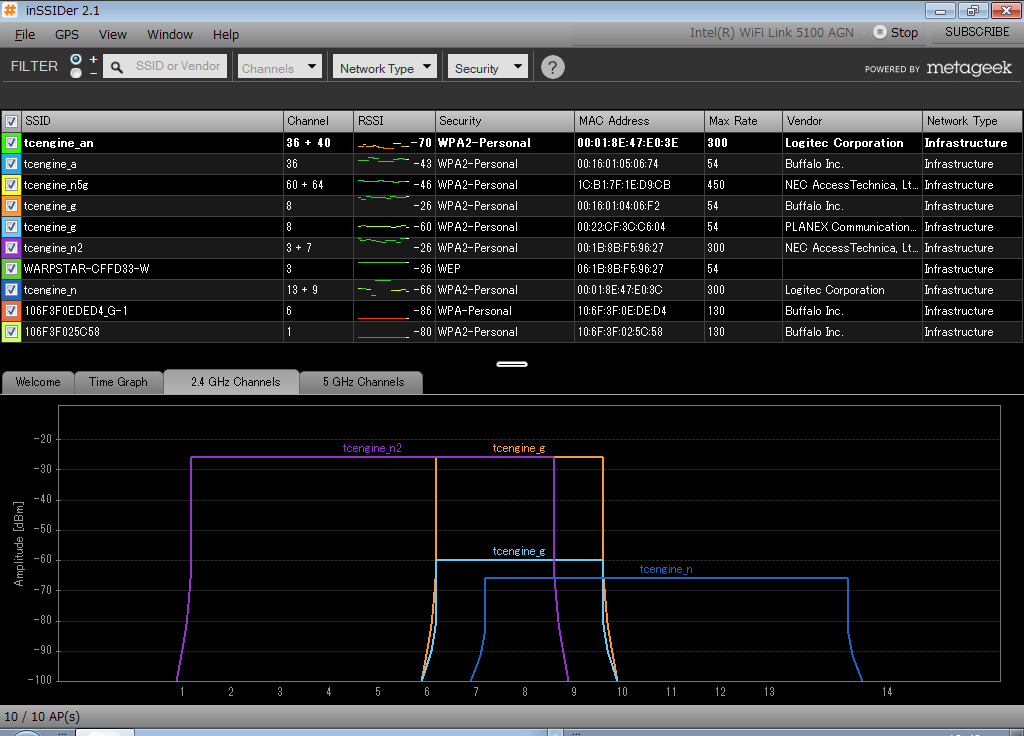Open the Window menu
The image size is (1024, 736).
[x=170, y=34]
